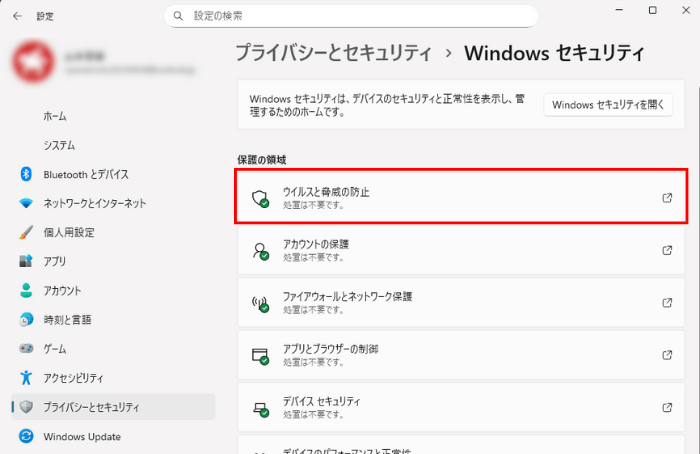This screenshot has height=454, width=700.
Task: Open 時刻と言語 settings
Action: coord(113,319)
